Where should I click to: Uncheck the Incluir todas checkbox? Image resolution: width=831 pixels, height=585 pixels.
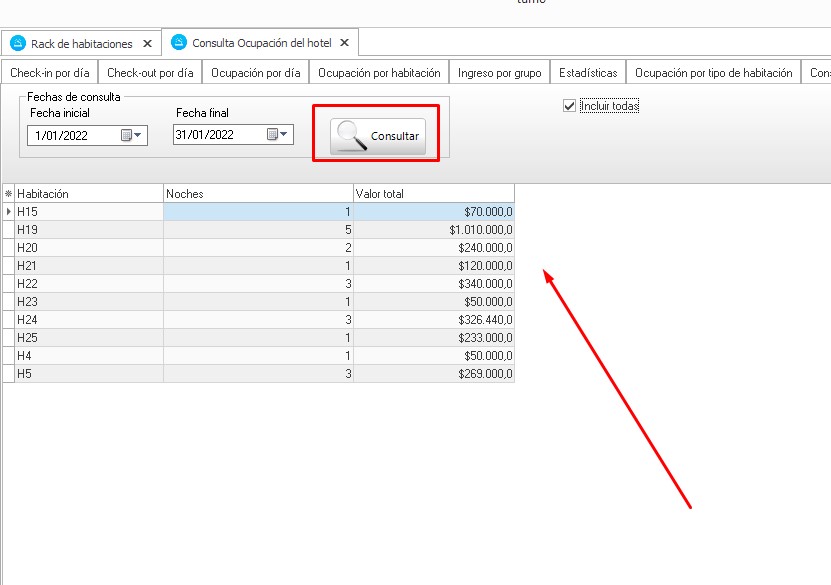570,105
